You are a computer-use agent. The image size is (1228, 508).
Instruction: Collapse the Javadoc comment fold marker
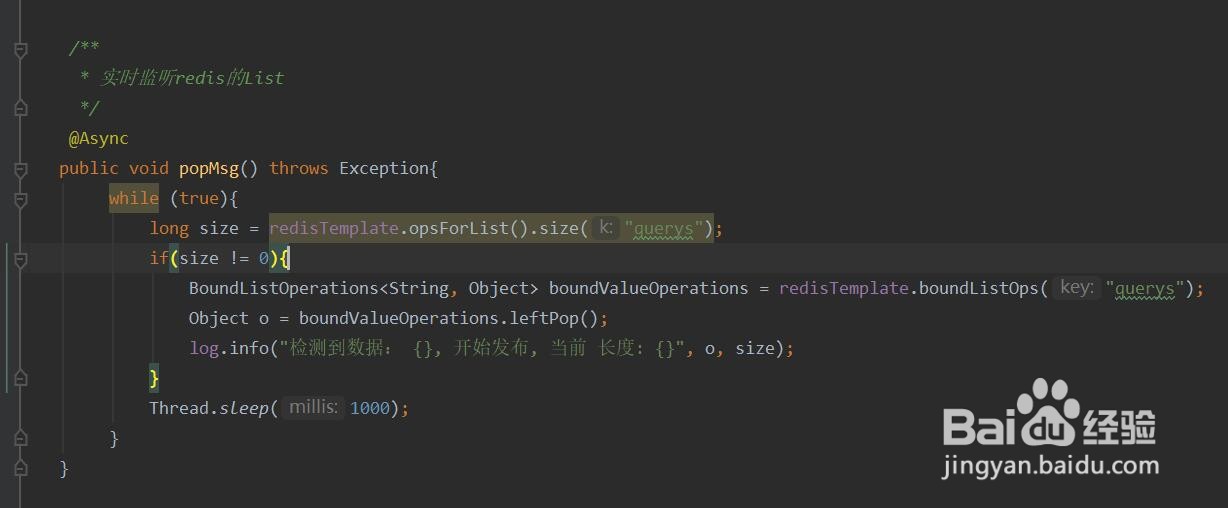(20, 49)
